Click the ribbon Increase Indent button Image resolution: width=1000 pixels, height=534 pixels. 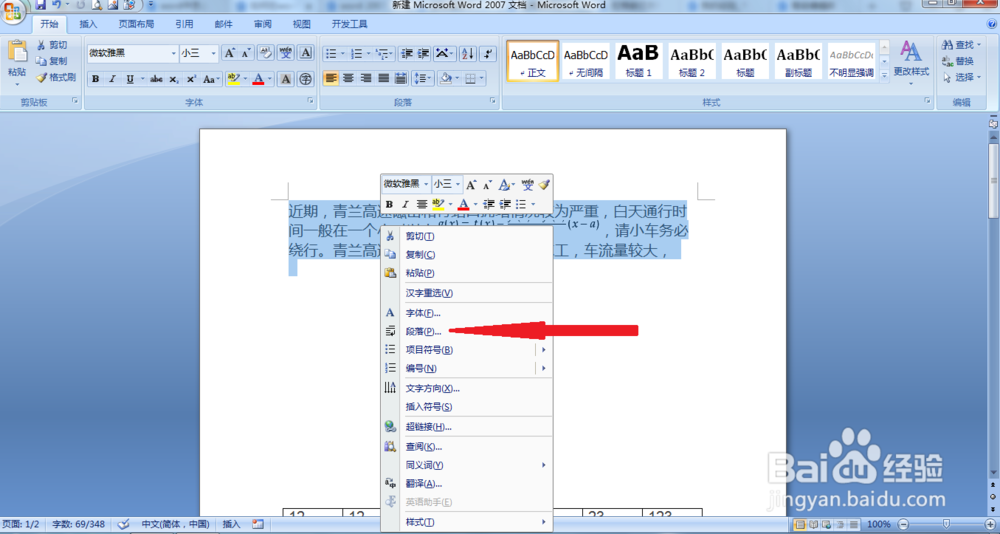tap(423, 54)
